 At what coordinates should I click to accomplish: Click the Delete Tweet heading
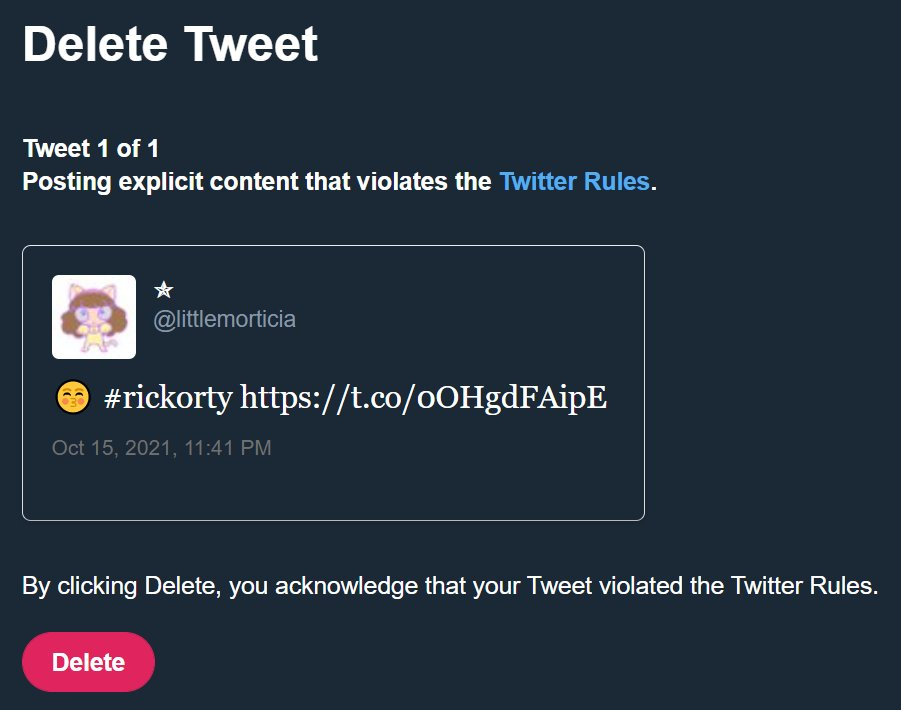coord(170,44)
